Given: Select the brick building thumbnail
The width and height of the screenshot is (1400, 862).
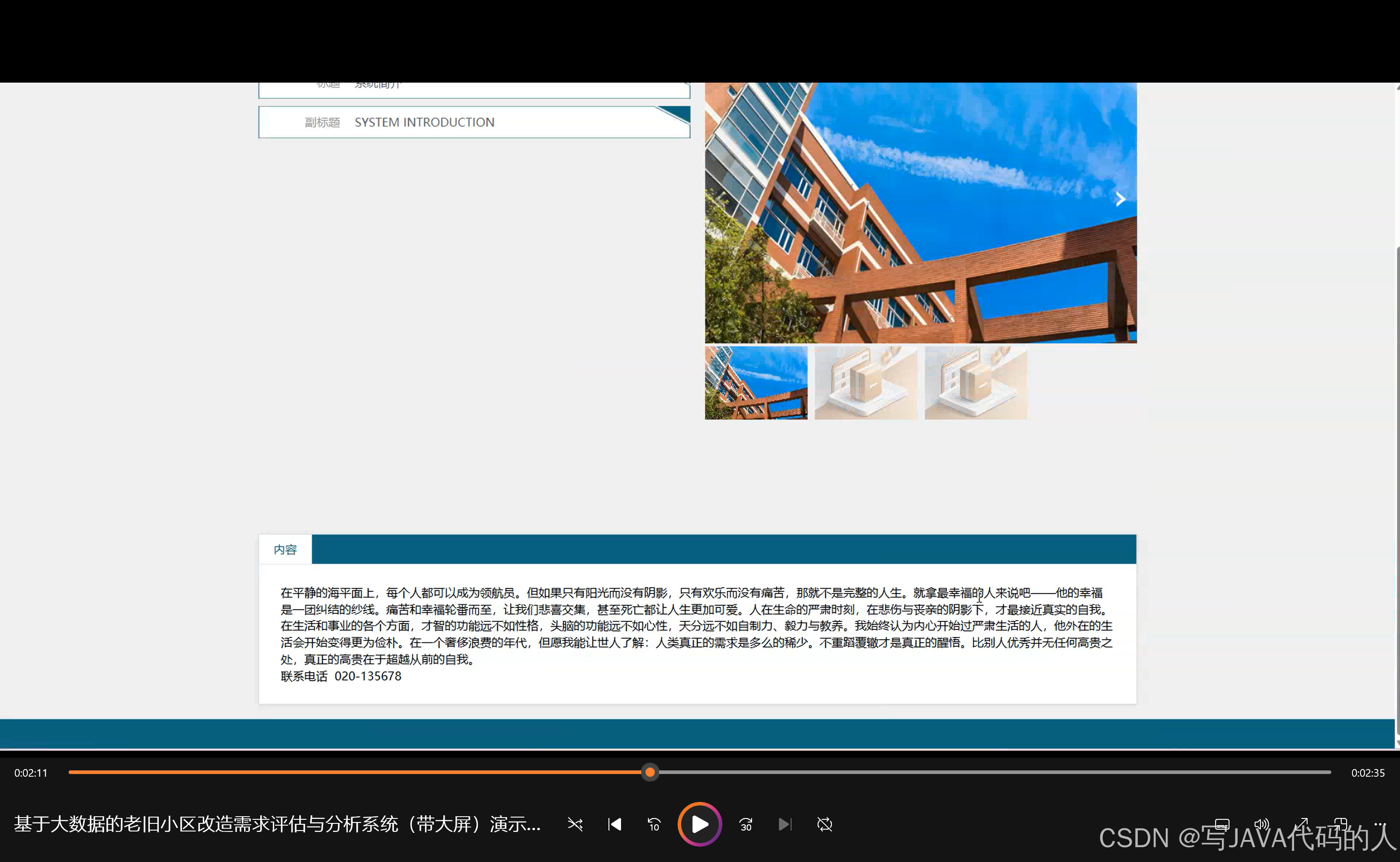Looking at the screenshot, I should (x=756, y=383).
